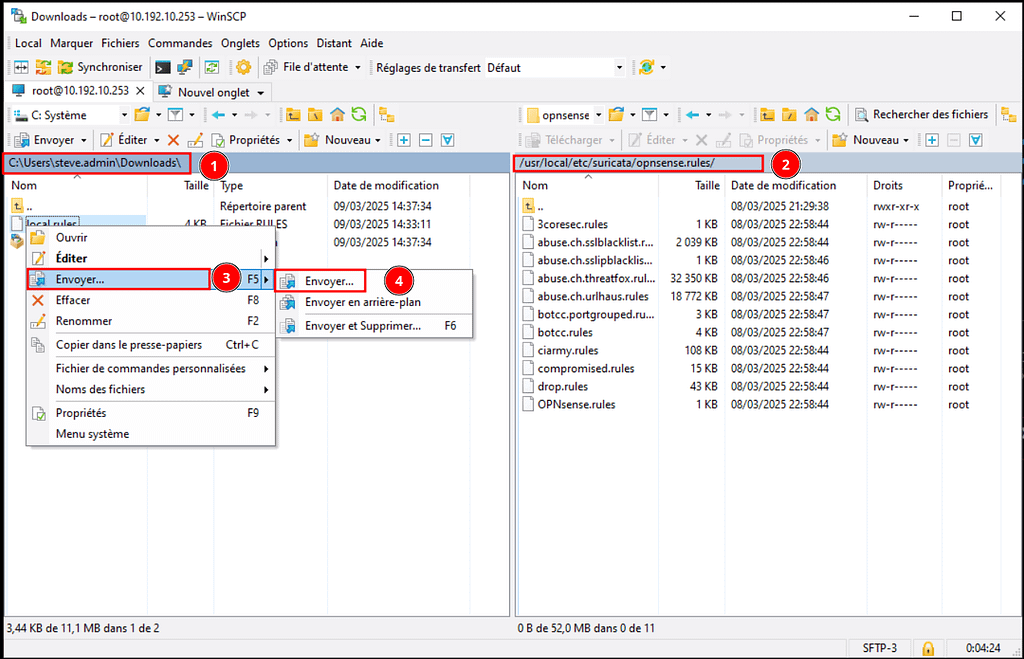The image size is (1024, 659).
Task: Click the compare directories icon
Action: click(21, 68)
